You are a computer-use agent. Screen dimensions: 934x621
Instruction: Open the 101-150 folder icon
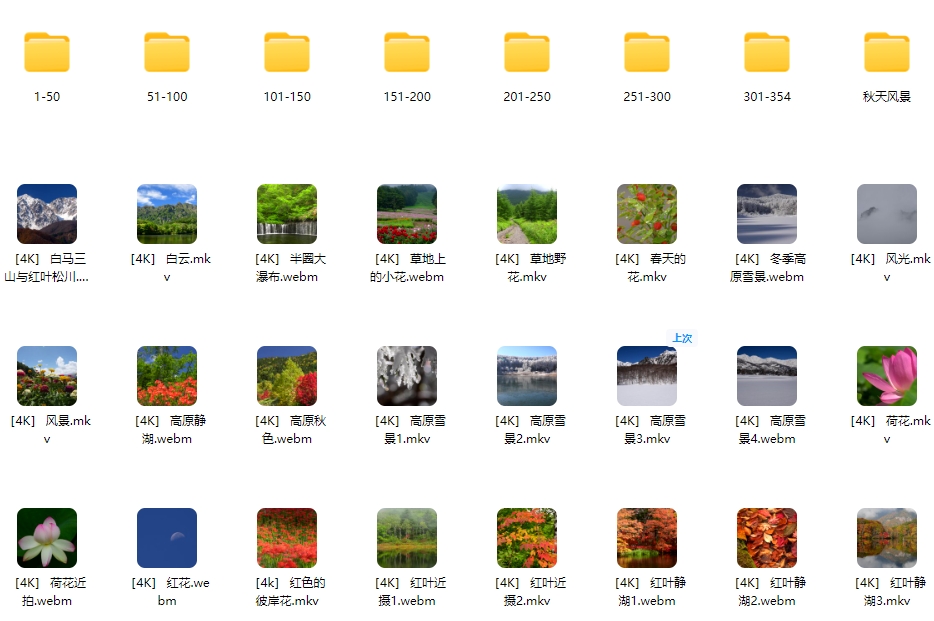(x=287, y=52)
